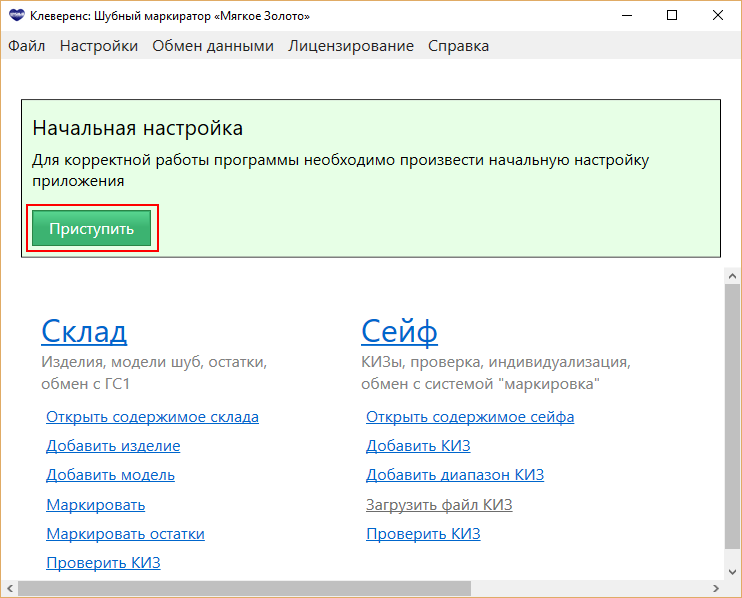Screen dimensions: 742x598
Task: Open the Файл menu
Action: click(x=26, y=46)
